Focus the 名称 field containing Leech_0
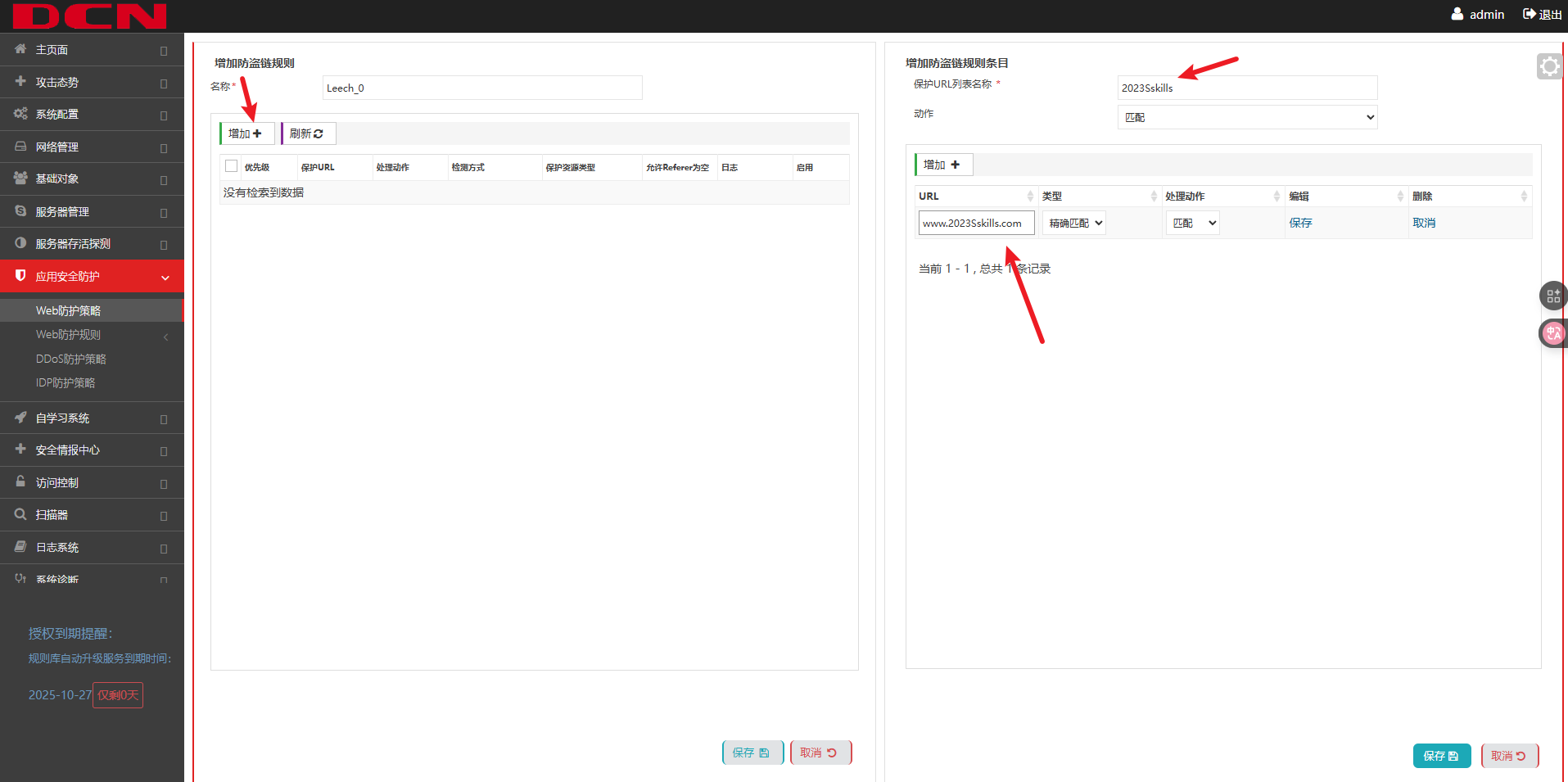The height and width of the screenshot is (782, 1568). point(482,88)
